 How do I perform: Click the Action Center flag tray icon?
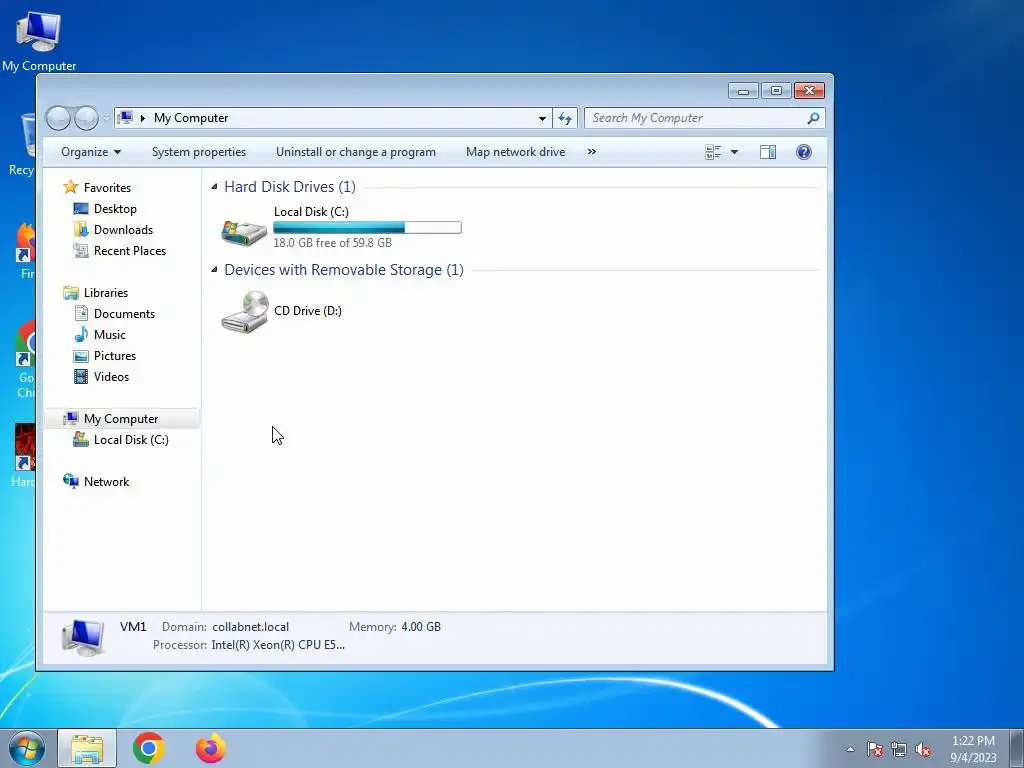tap(875, 749)
